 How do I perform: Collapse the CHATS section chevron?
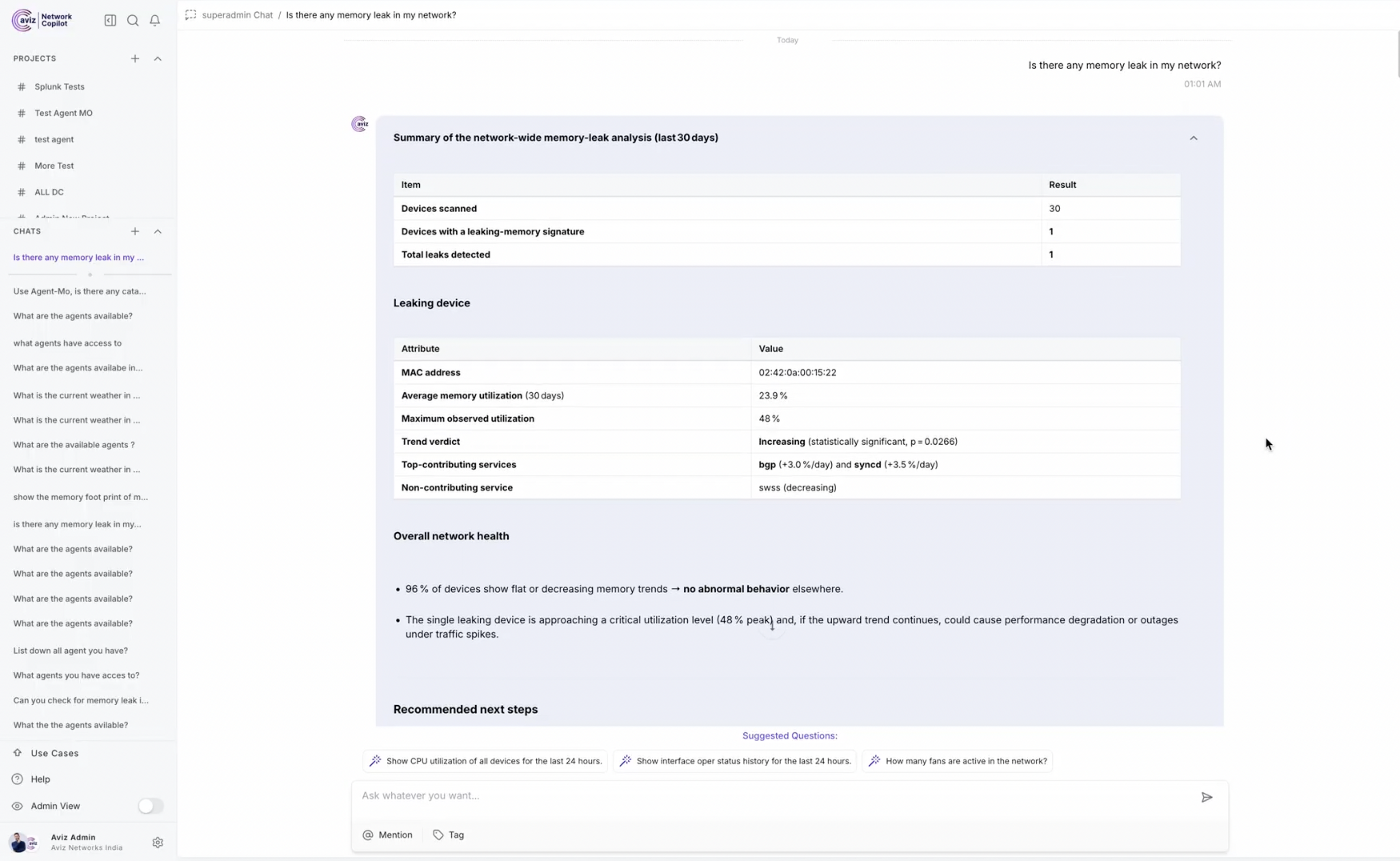158,231
